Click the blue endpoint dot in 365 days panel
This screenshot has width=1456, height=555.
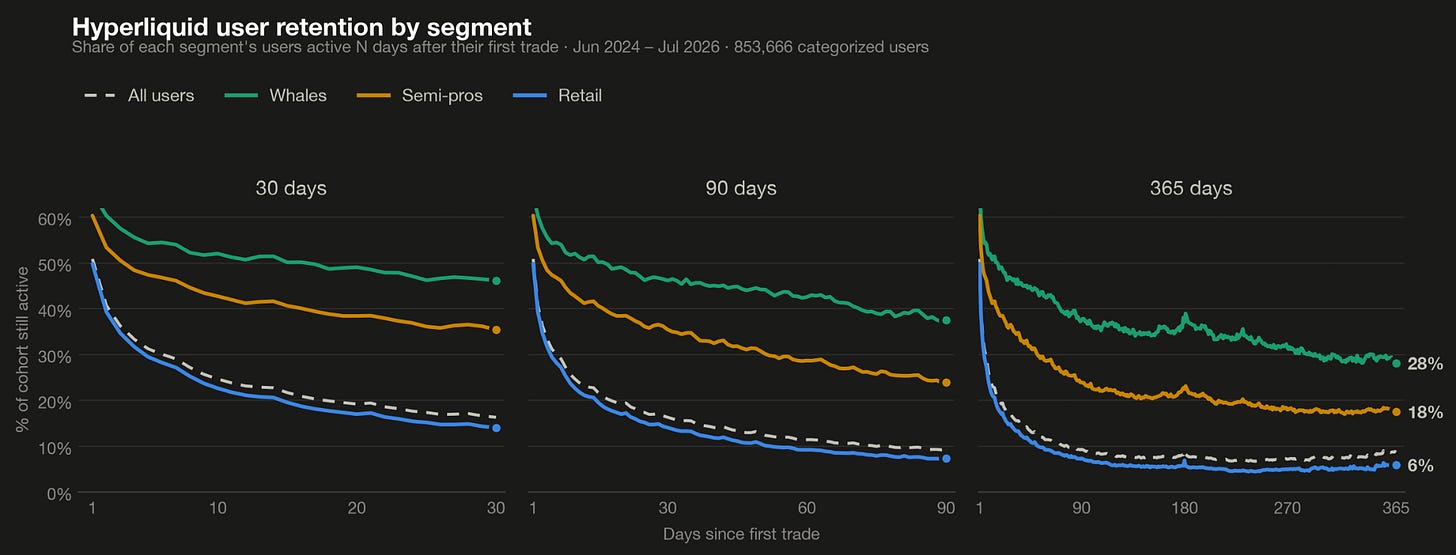(x=1396, y=465)
